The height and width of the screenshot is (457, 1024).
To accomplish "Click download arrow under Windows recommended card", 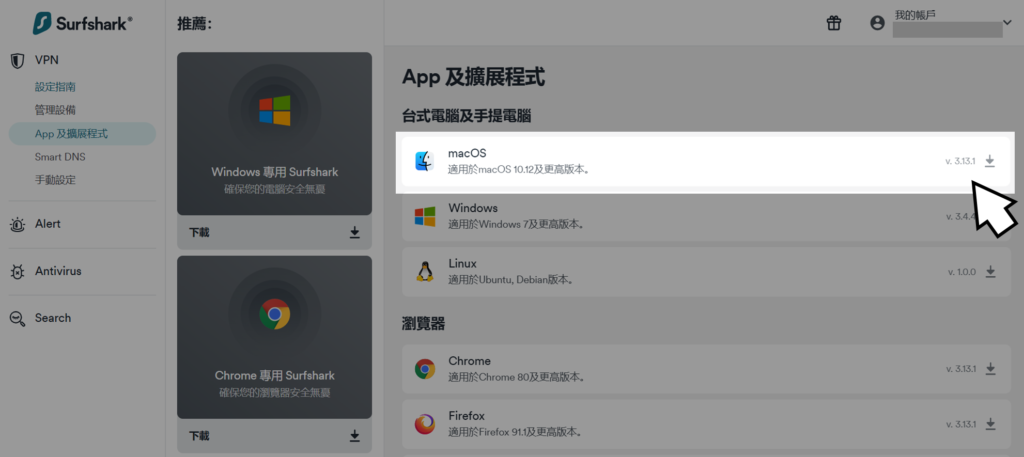I will click(x=355, y=232).
